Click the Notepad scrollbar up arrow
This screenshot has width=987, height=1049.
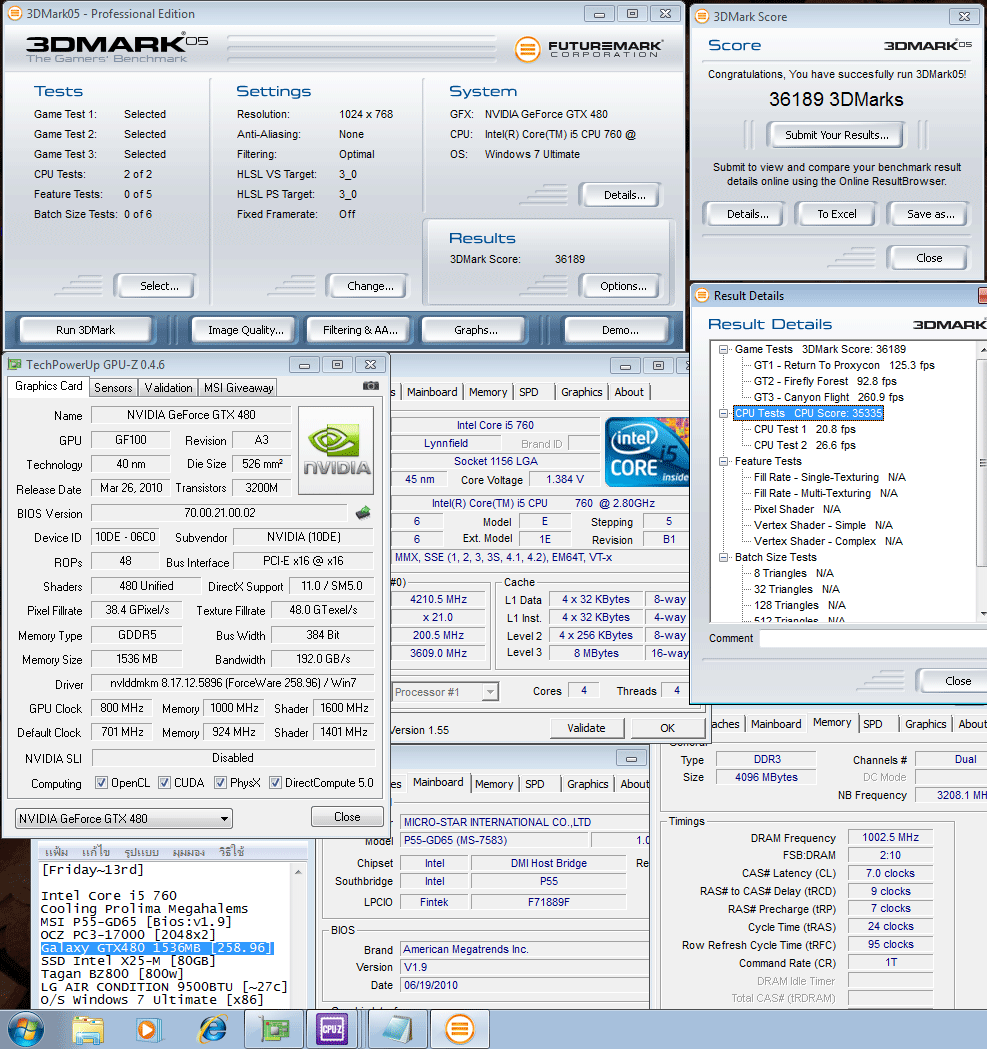(298, 872)
